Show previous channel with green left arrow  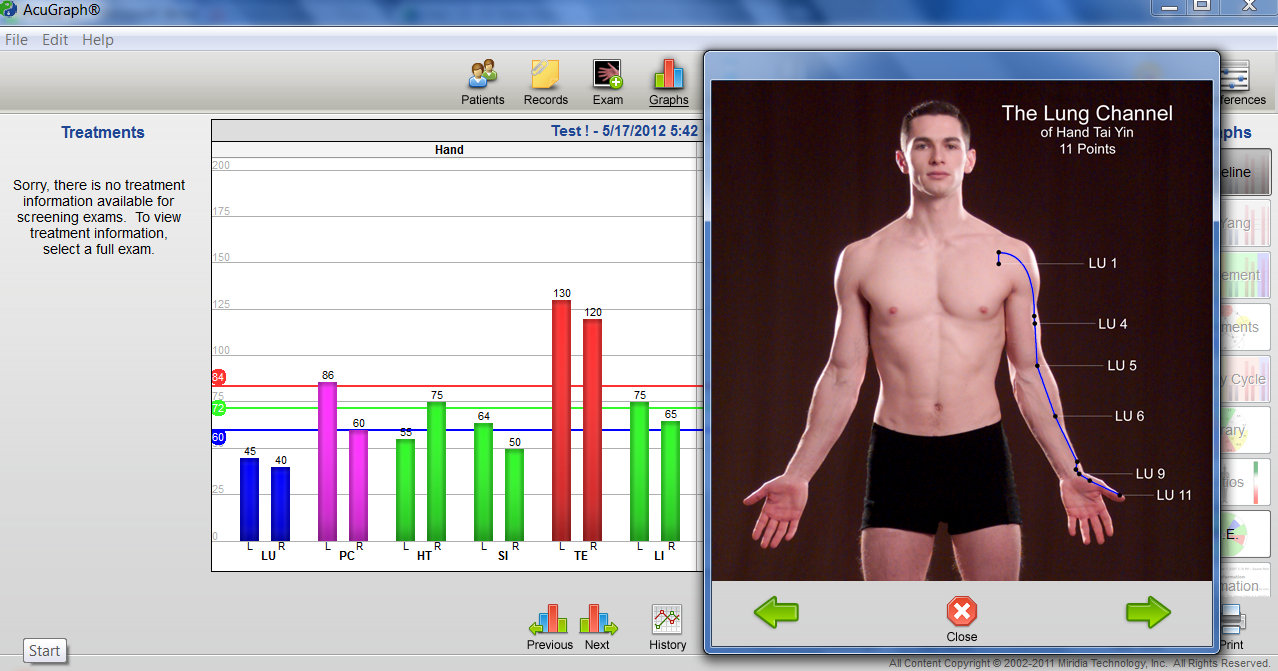coord(776,612)
